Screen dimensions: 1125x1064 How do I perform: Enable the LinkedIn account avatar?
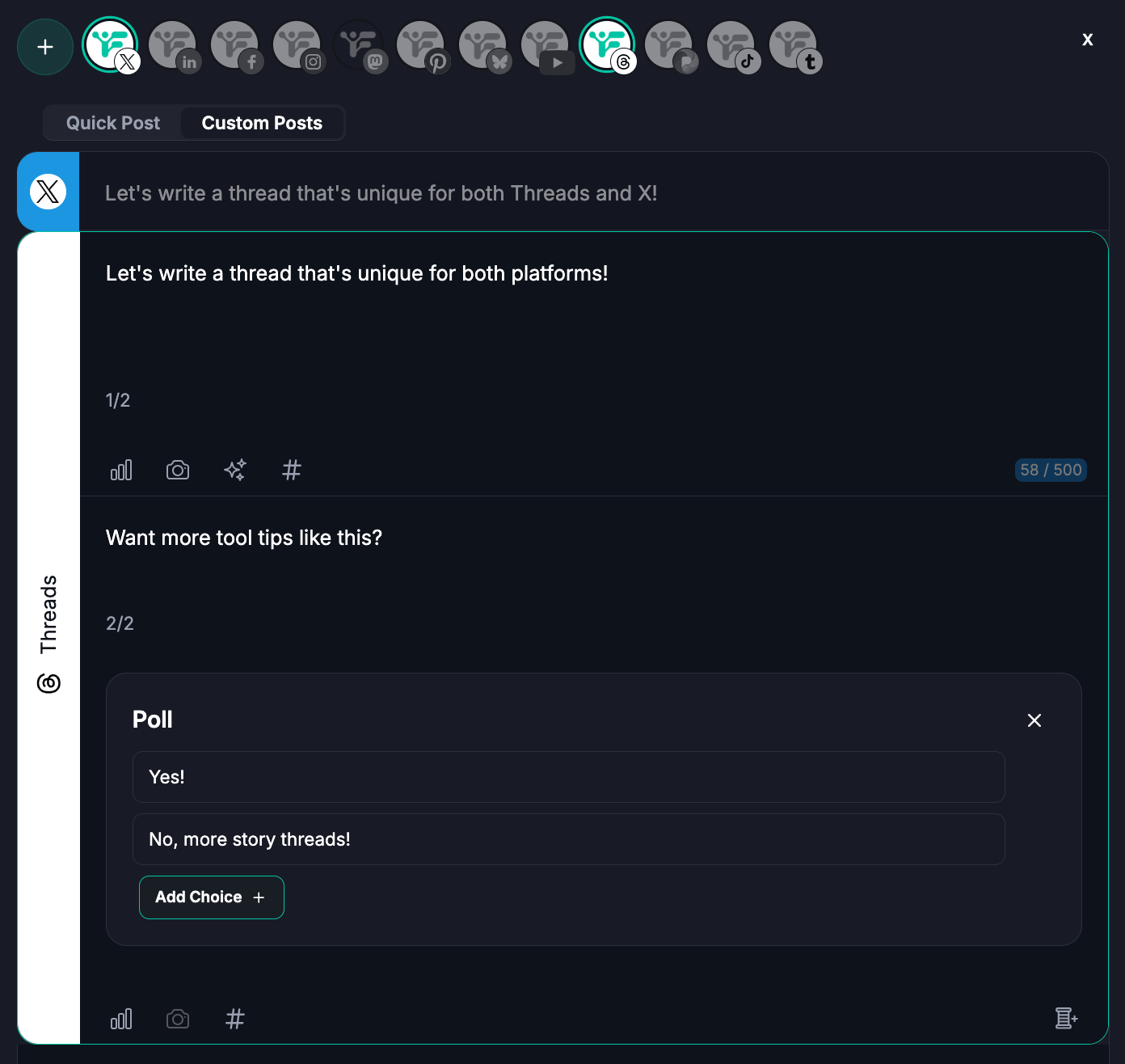point(172,44)
